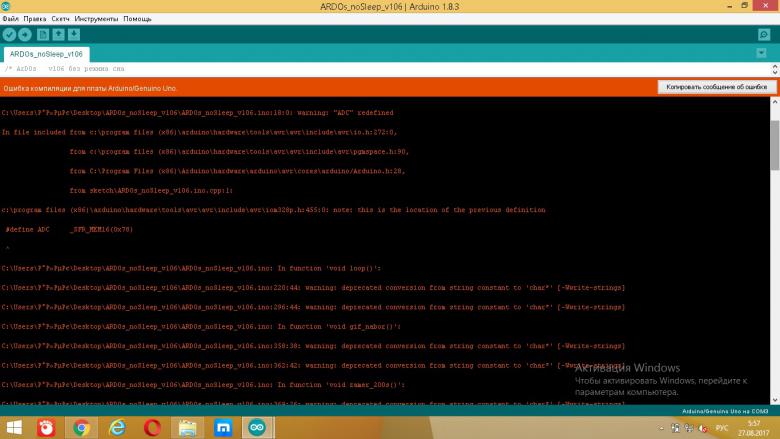Open the Правка menu
The image size is (780, 439).
[x=35, y=18]
